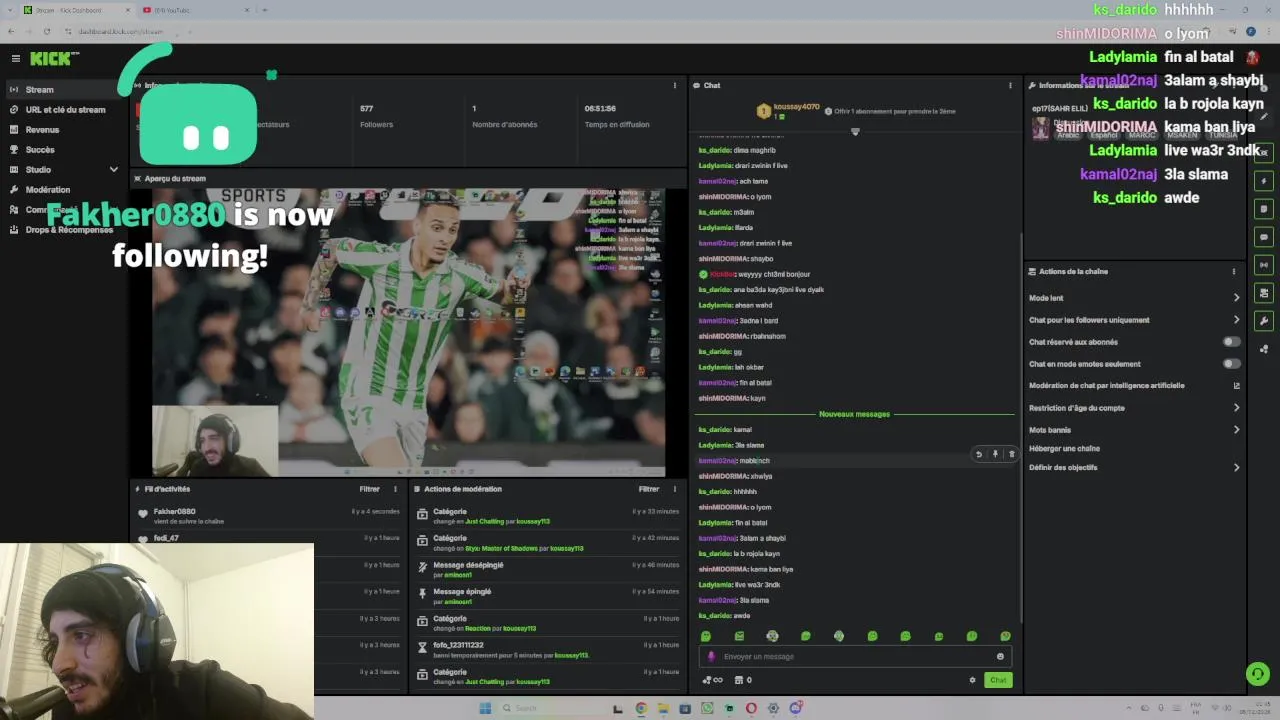1280x720 pixels.
Task: Open Actions de modération panel options menu
Action: [x=675, y=489]
